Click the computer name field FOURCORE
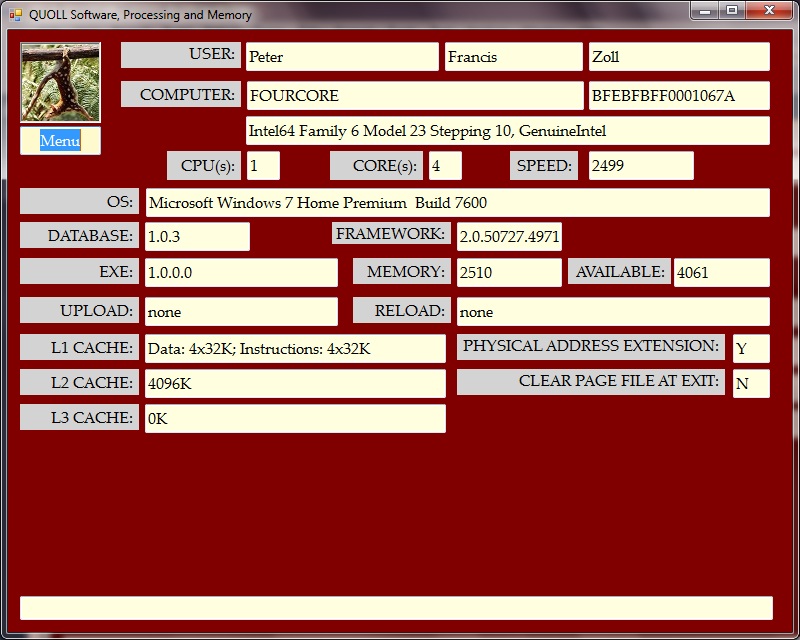 (x=414, y=96)
